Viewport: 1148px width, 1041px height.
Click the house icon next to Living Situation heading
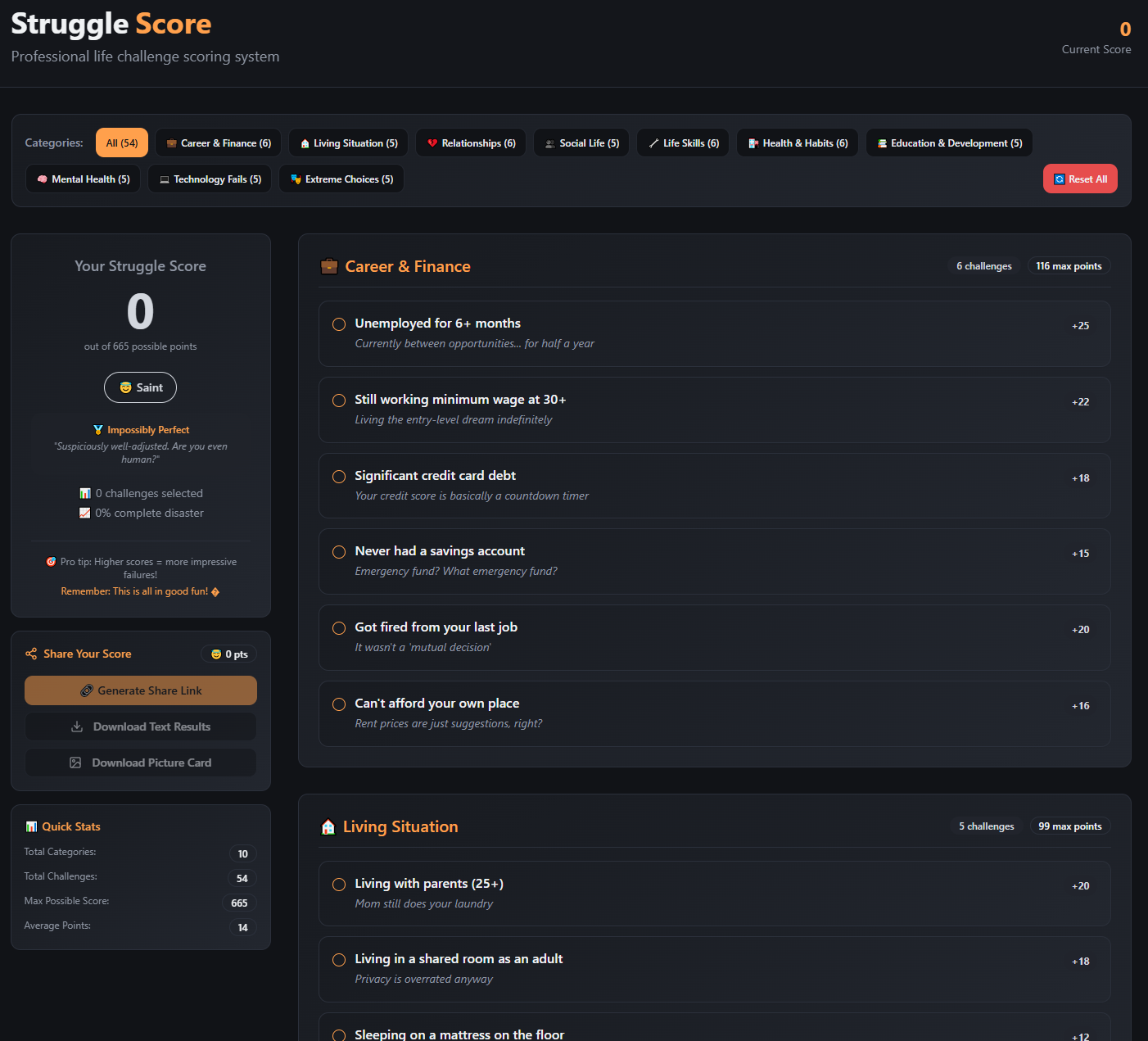tap(329, 826)
